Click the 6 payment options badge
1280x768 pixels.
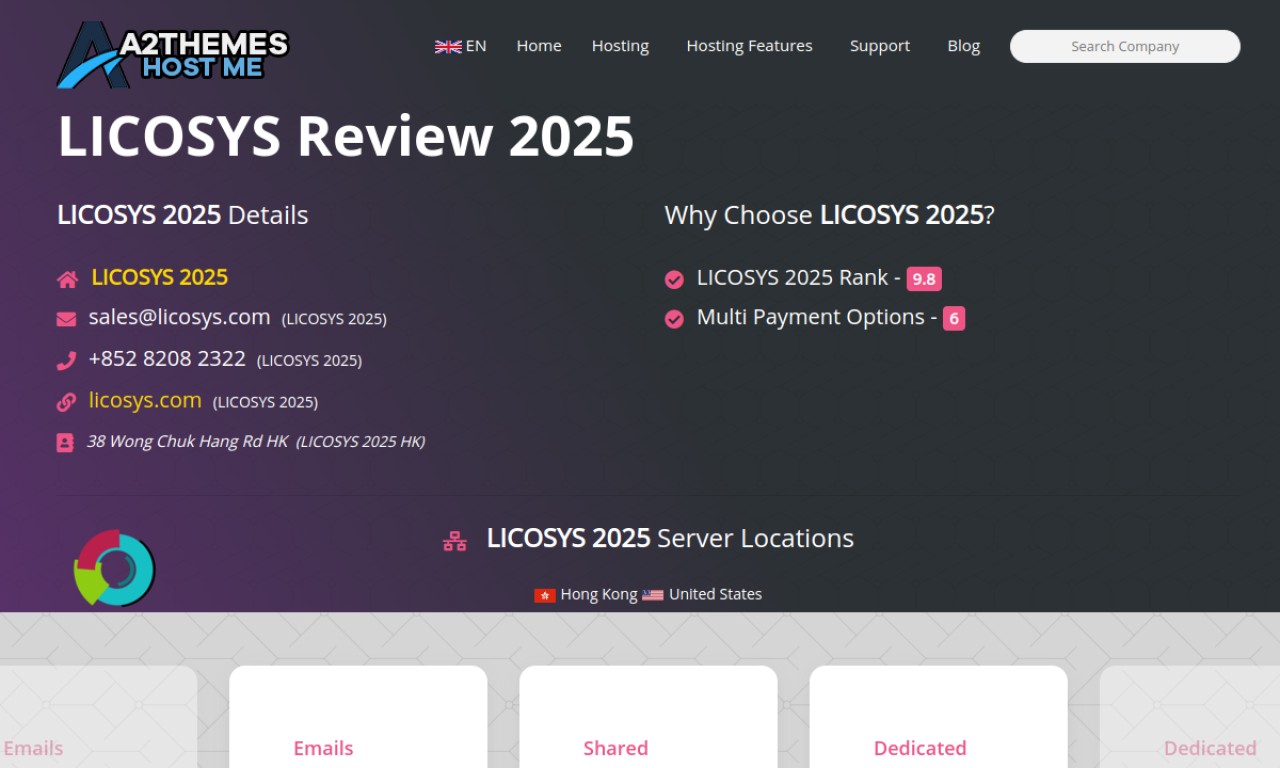tap(954, 319)
